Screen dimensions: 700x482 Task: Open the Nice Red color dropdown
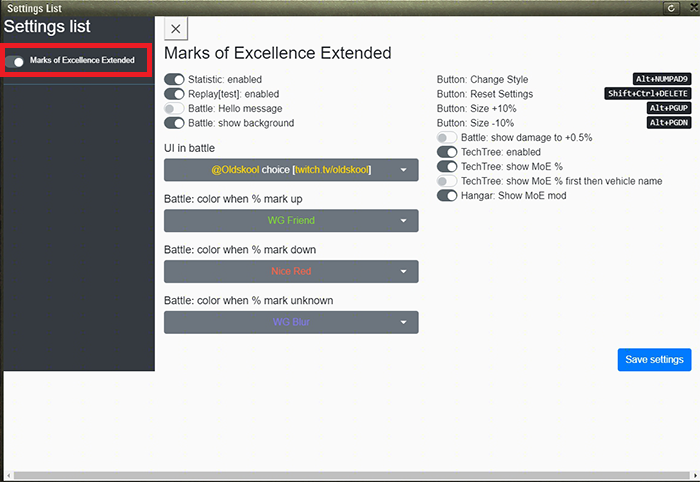coord(291,271)
